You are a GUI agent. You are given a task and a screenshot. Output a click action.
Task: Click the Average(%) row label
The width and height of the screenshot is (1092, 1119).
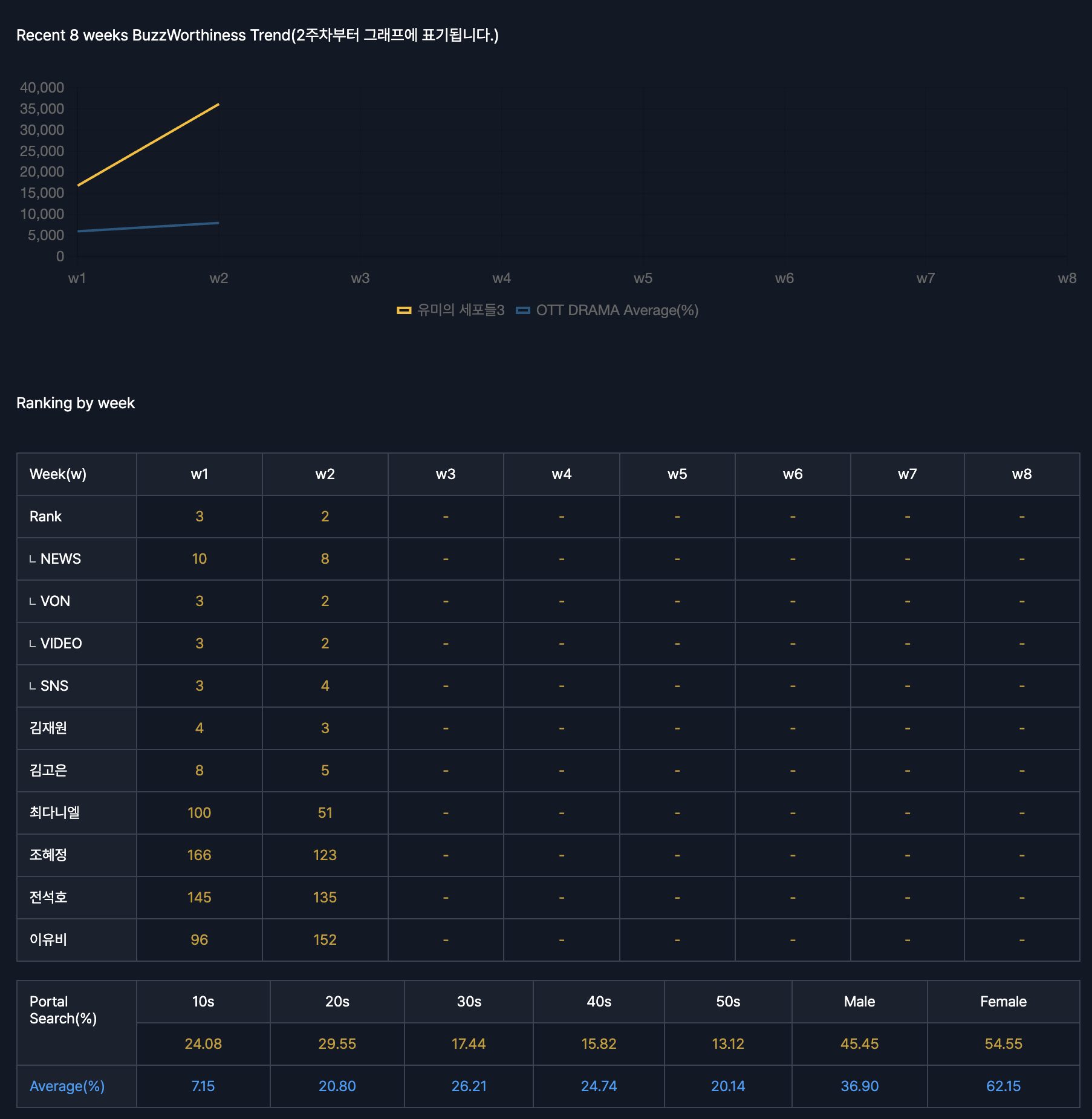[x=67, y=1086]
